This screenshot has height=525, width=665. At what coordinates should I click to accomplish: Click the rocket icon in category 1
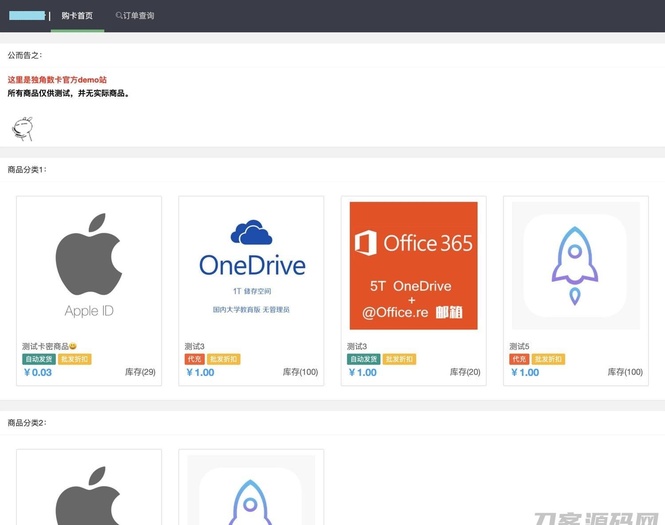click(575, 265)
